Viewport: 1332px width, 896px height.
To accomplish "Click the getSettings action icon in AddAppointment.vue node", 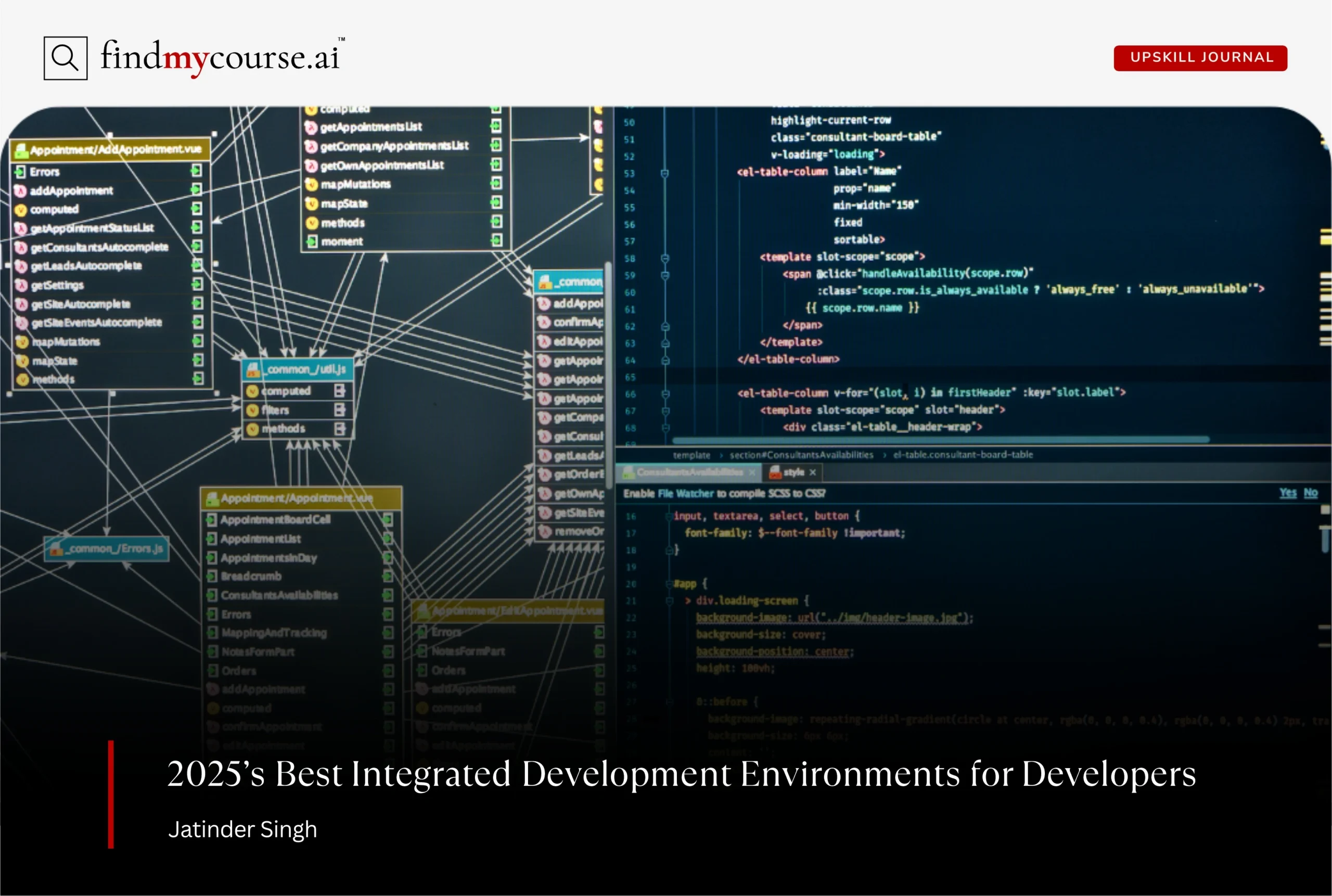I will coord(21,285).
